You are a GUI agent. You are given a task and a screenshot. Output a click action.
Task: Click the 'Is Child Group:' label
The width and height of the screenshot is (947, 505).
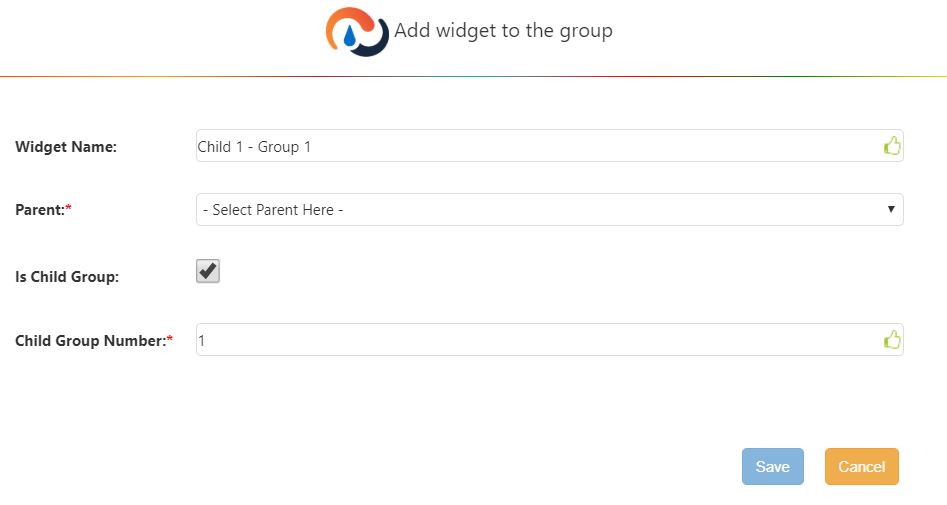(x=67, y=276)
